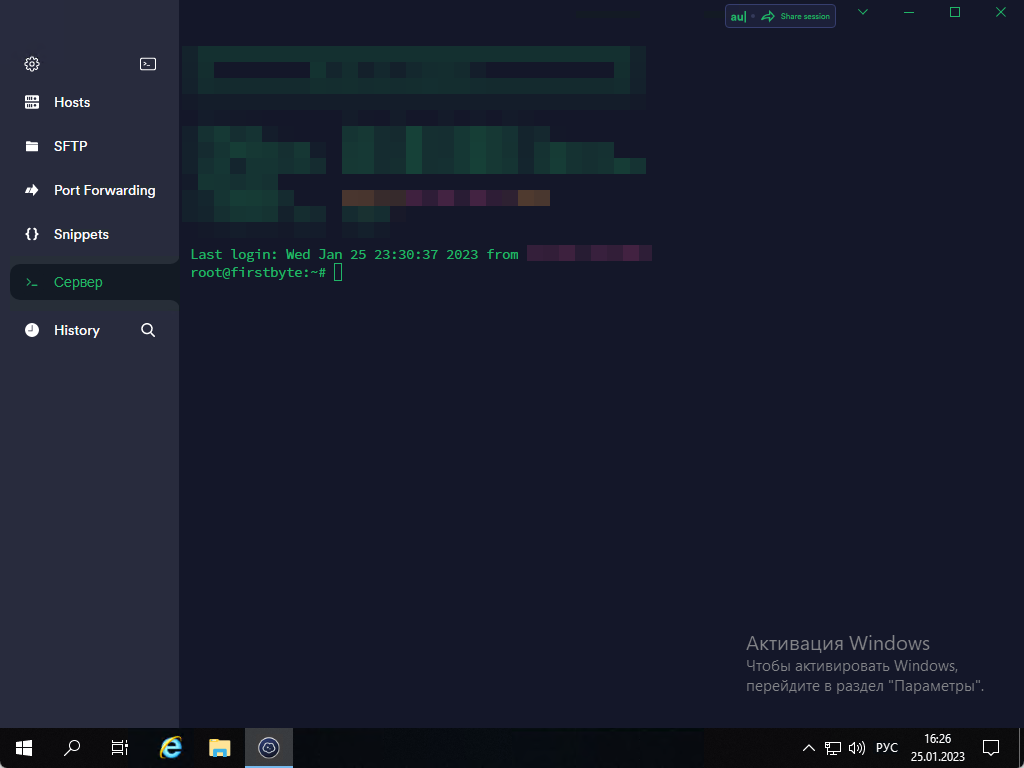Open the History section

pyautogui.click(x=76, y=330)
